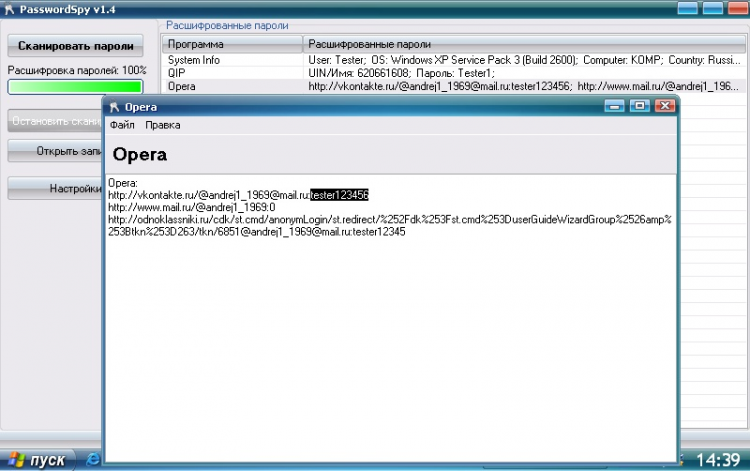This screenshot has height=471, width=750.
Task: Close the Opera details window
Action: point(665,106)
